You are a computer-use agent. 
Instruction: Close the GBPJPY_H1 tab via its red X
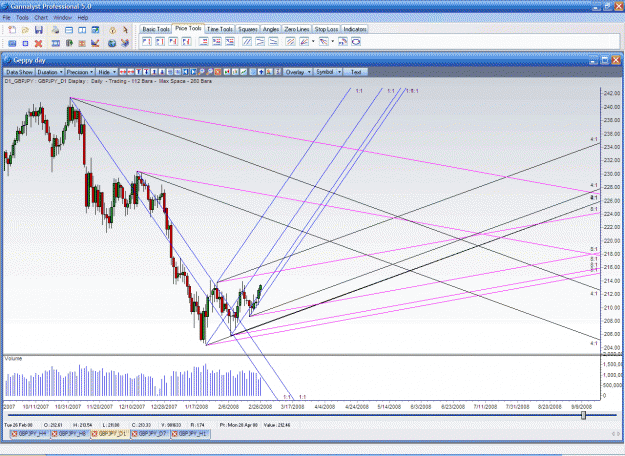(174, 434)
